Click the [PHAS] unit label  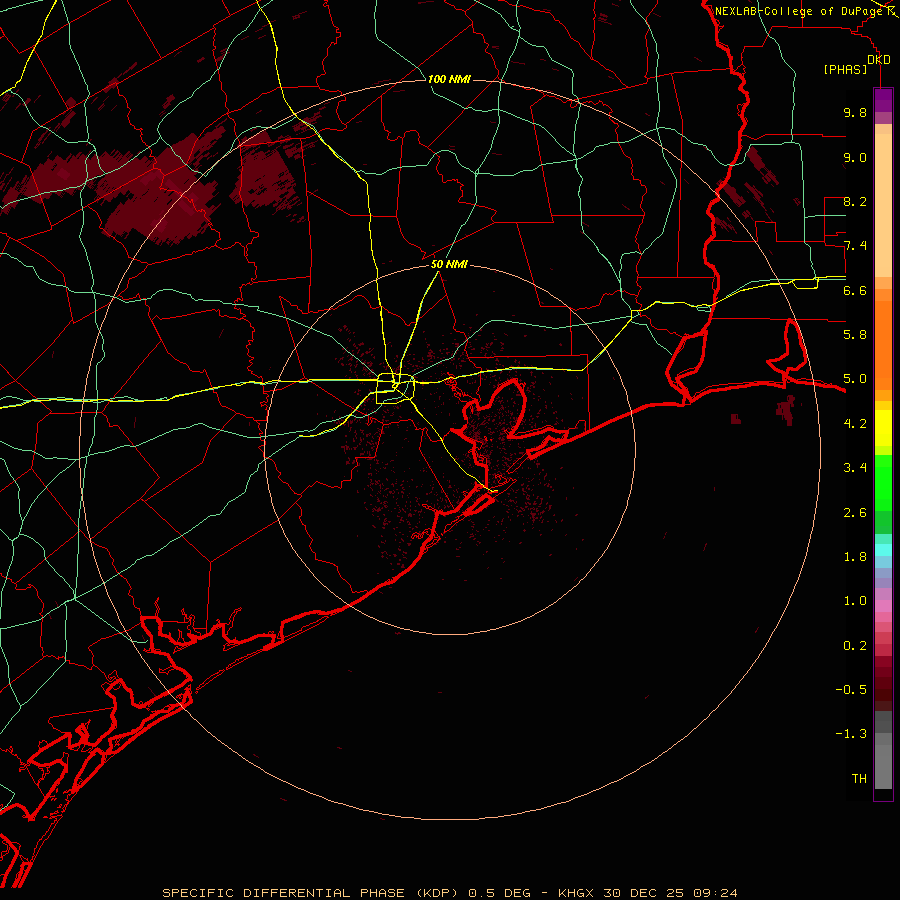tap(845, 70)
